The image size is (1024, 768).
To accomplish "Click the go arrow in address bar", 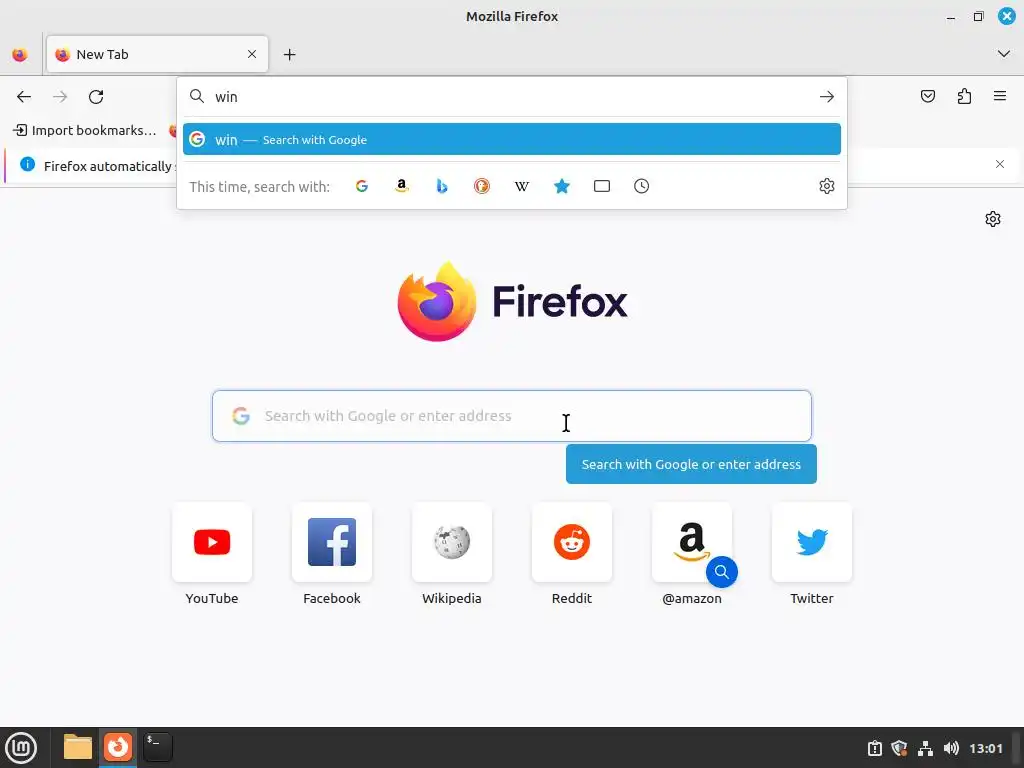I will (827, 97).
